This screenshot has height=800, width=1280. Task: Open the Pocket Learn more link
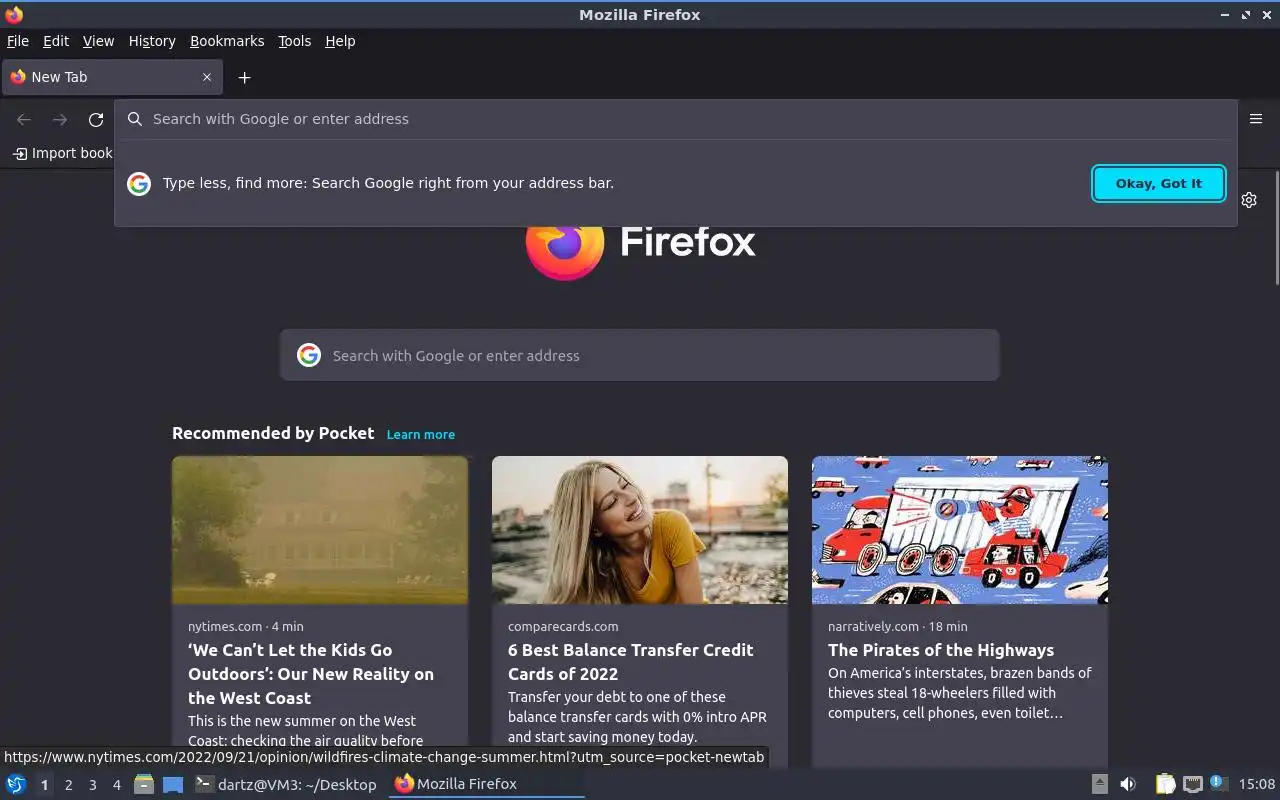click(x=421, y=434)
